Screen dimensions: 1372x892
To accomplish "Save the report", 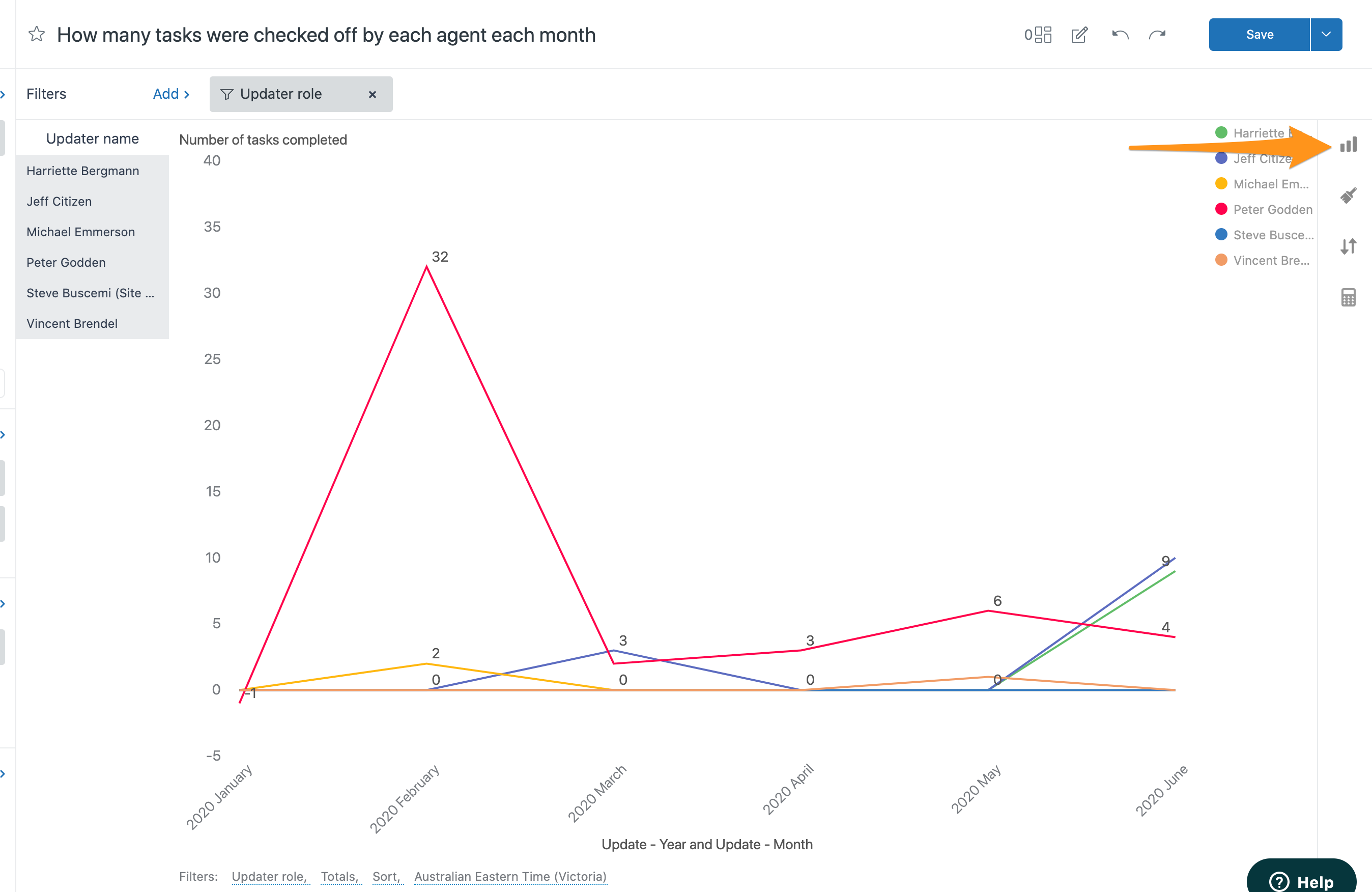I will pos(1260,35).
